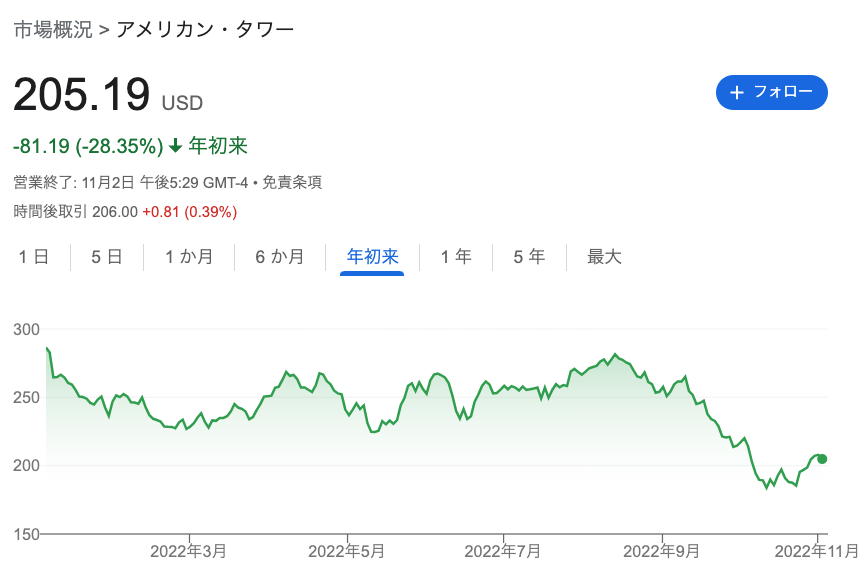866x573 pixels.
Task: Click the 2022年5月 axis marker
Action: [x=346, y=551]
